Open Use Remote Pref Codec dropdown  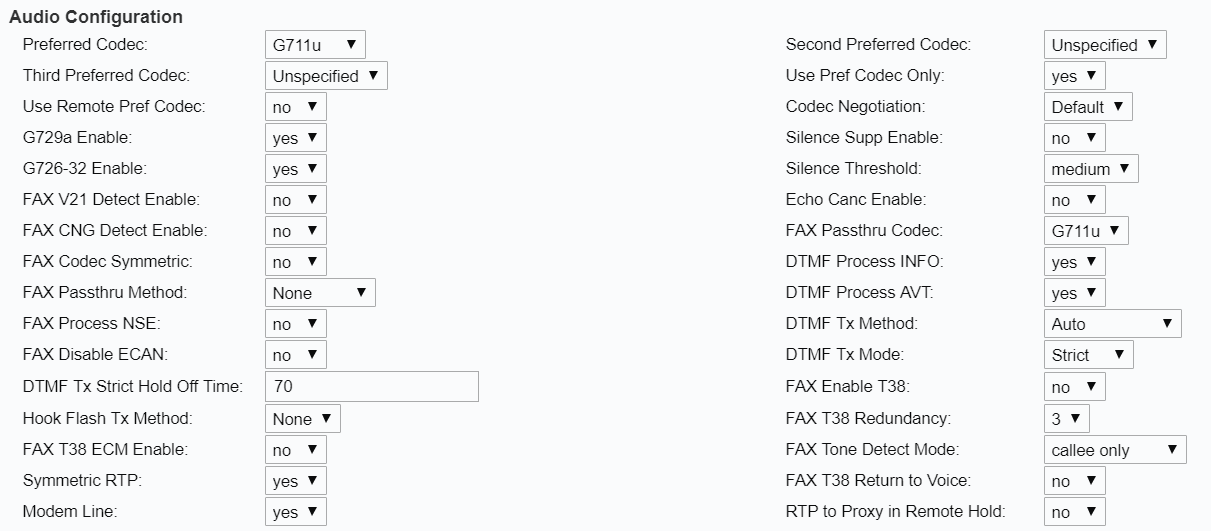(x=295, y=107)
